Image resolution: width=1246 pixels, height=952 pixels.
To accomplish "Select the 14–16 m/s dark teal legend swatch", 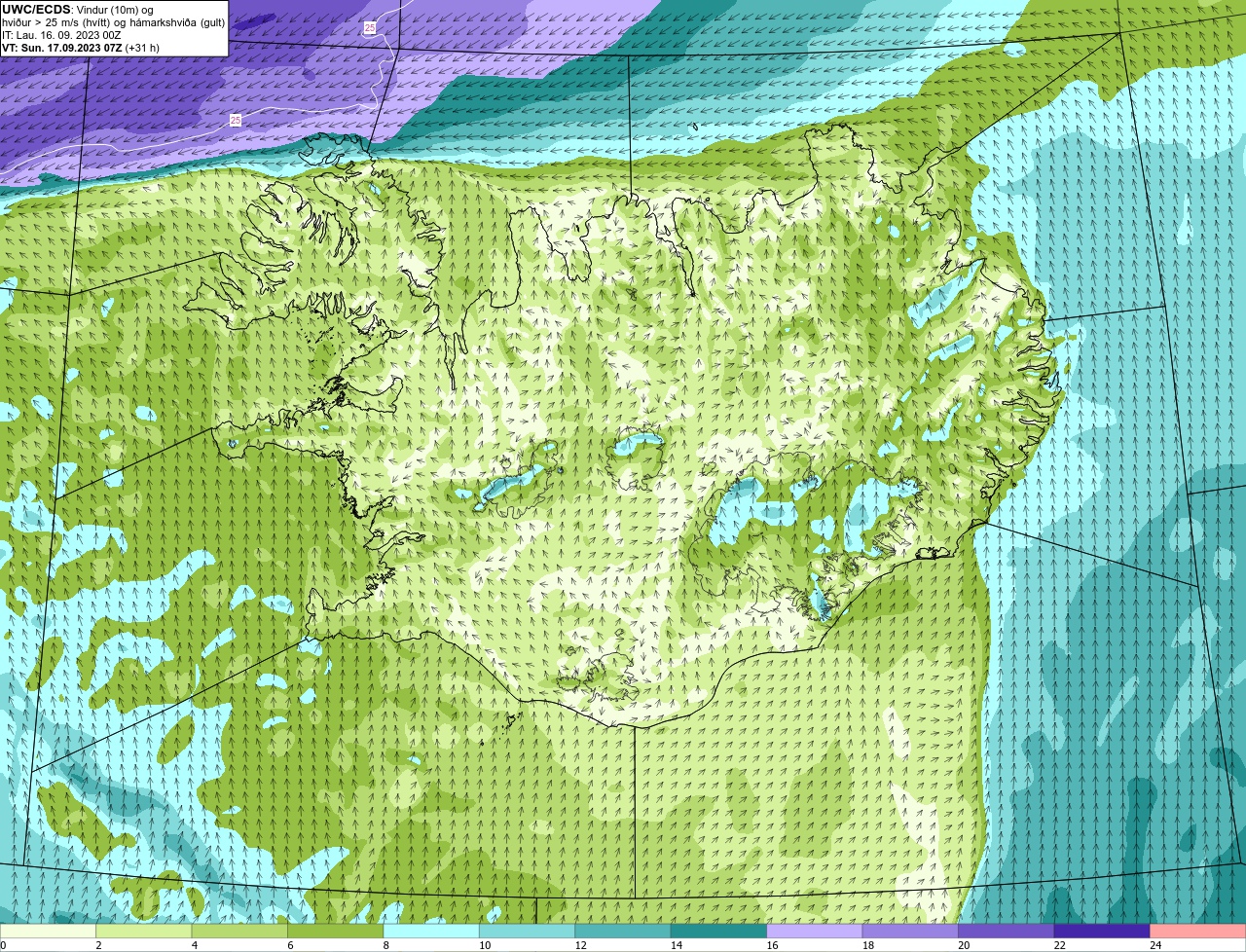I will pyautogui.click(x=719, y=931).
